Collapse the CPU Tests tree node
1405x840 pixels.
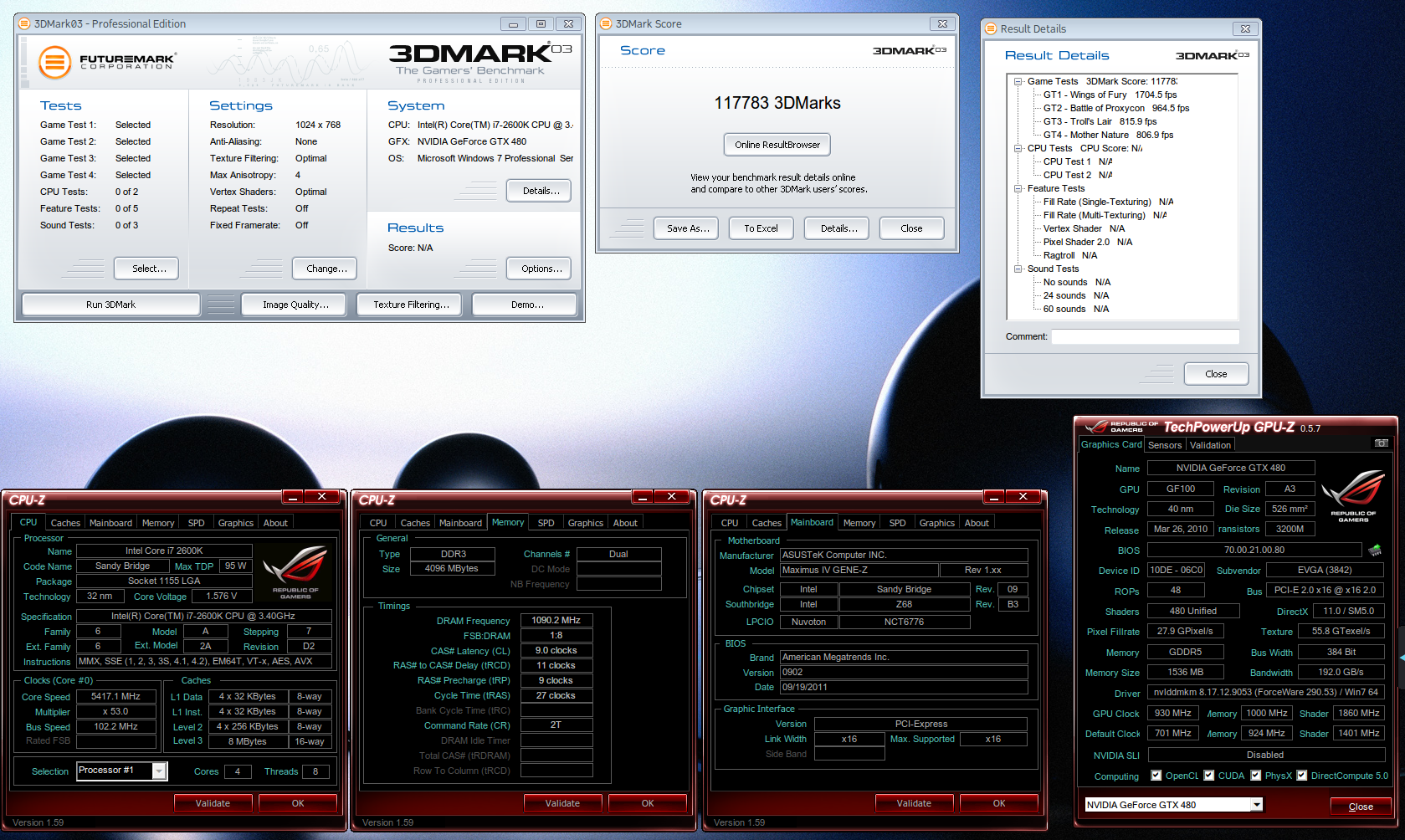pyautogui.click(x=1018, y=148)
